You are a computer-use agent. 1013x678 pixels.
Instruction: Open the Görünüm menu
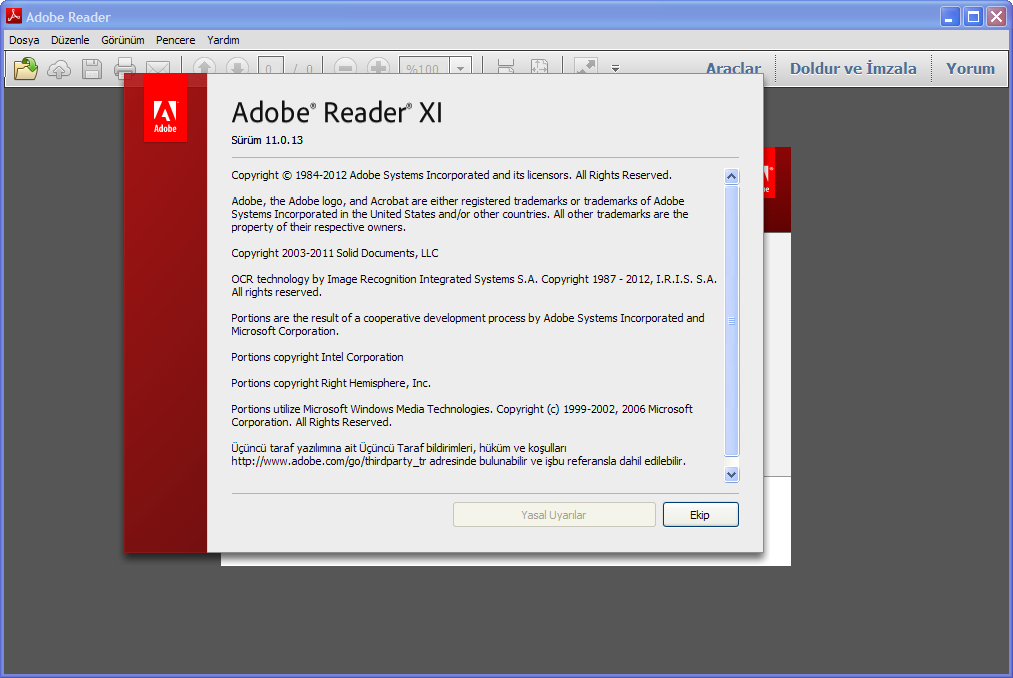point(123,40)
